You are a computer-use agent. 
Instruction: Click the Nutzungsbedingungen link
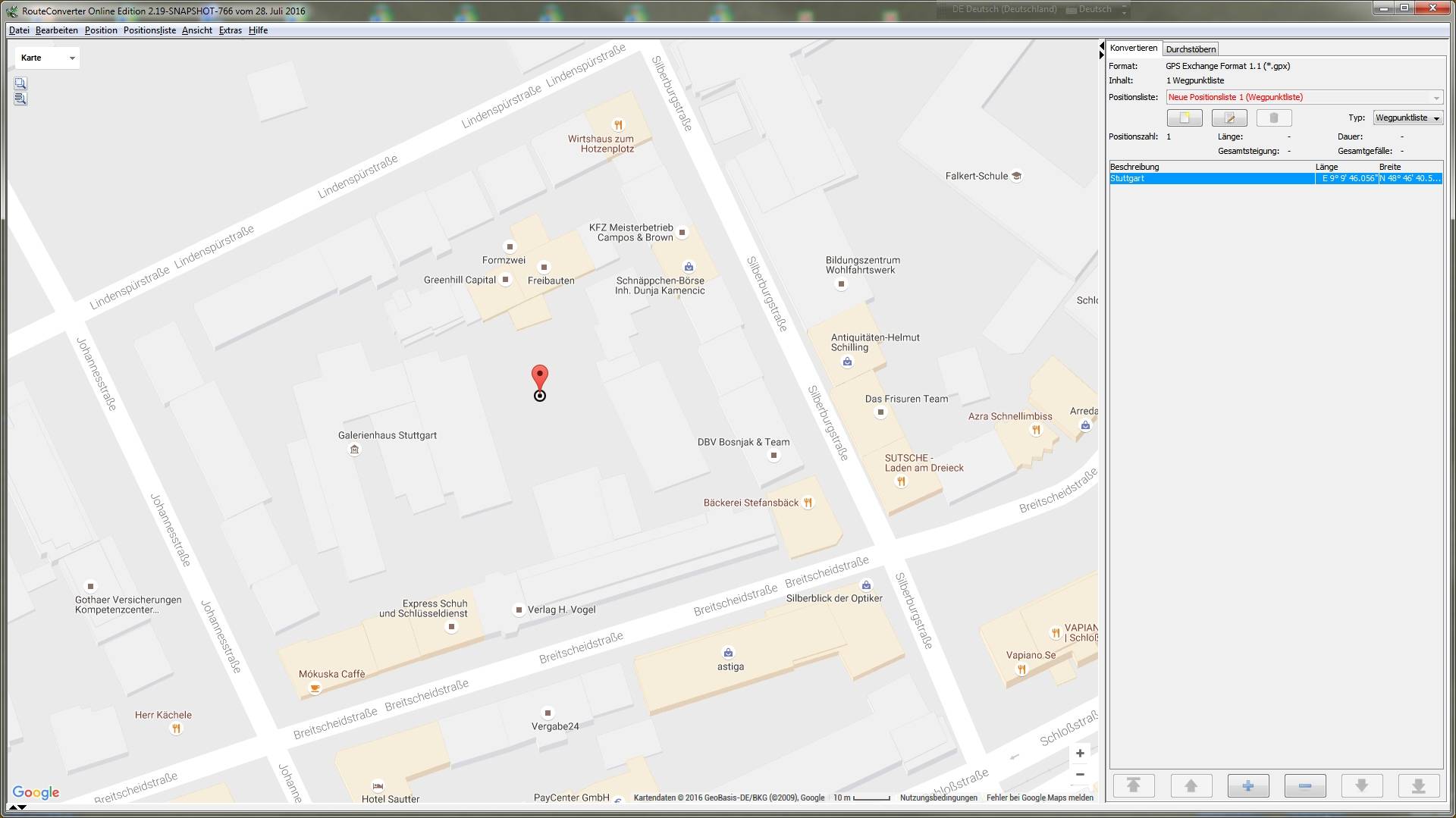coord(938,798)
